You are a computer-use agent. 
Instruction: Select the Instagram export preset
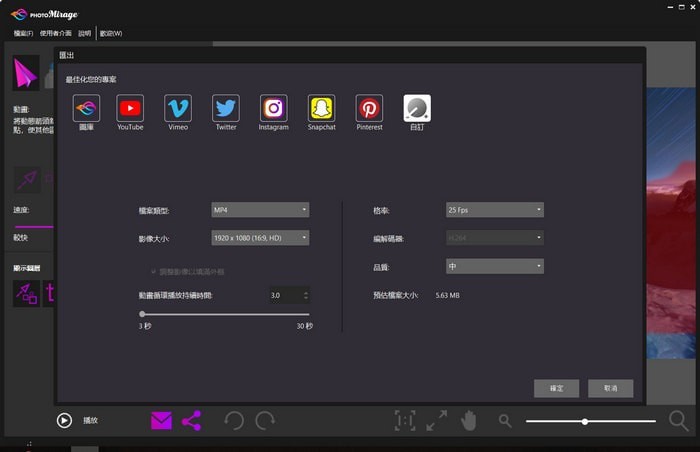[273, 108]
